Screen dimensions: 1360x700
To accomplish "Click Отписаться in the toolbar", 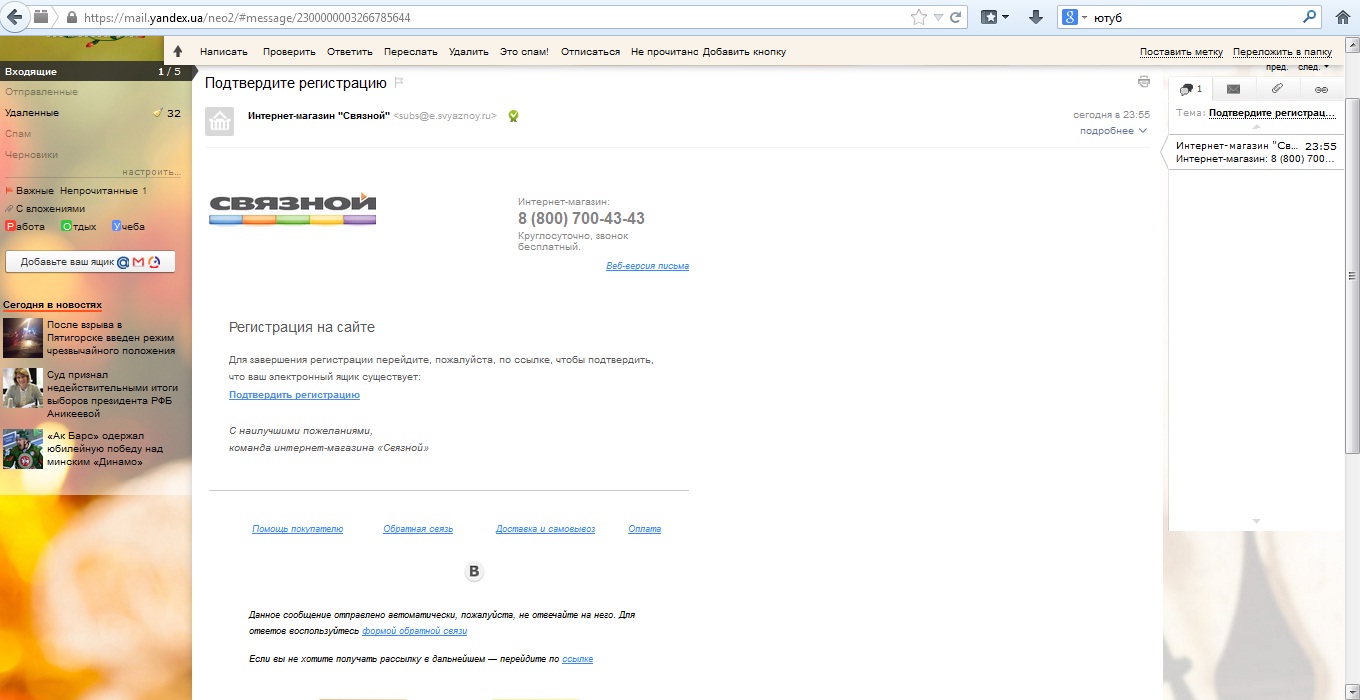I will tap(590, 51).
